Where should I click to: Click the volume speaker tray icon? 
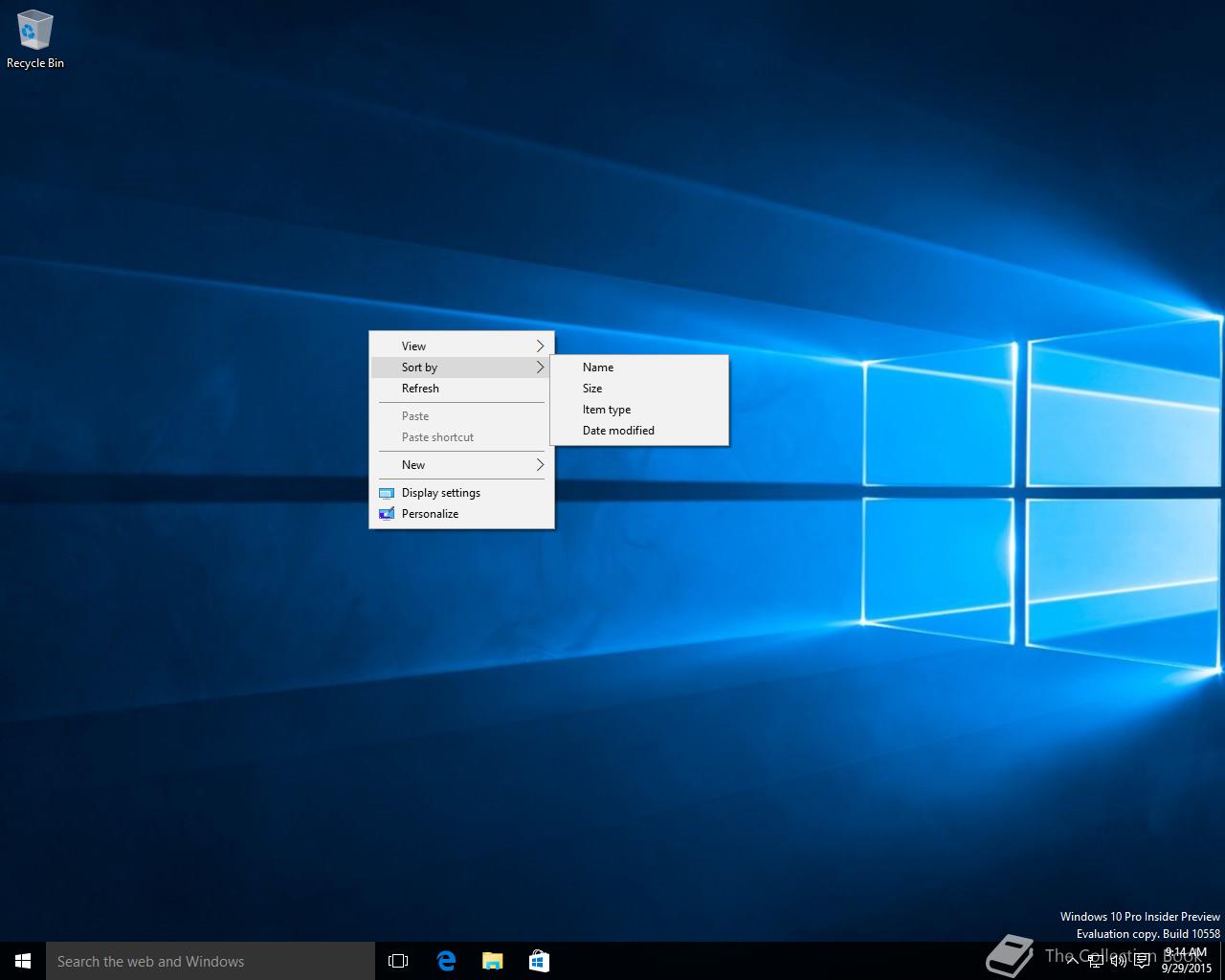tap(1118, 961)
